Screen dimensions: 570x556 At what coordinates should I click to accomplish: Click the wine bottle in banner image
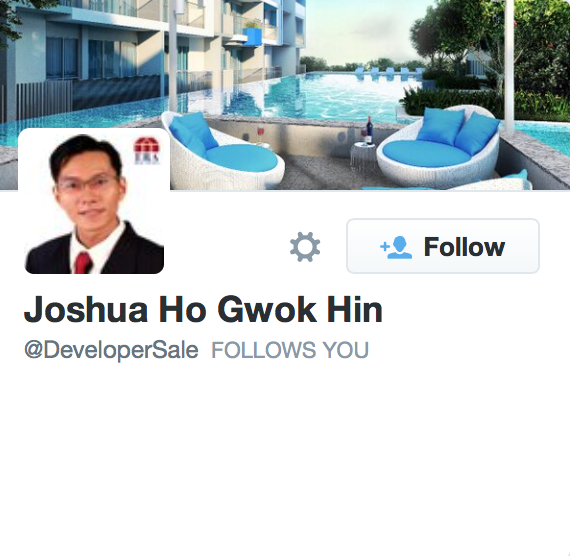click(369, 130)
